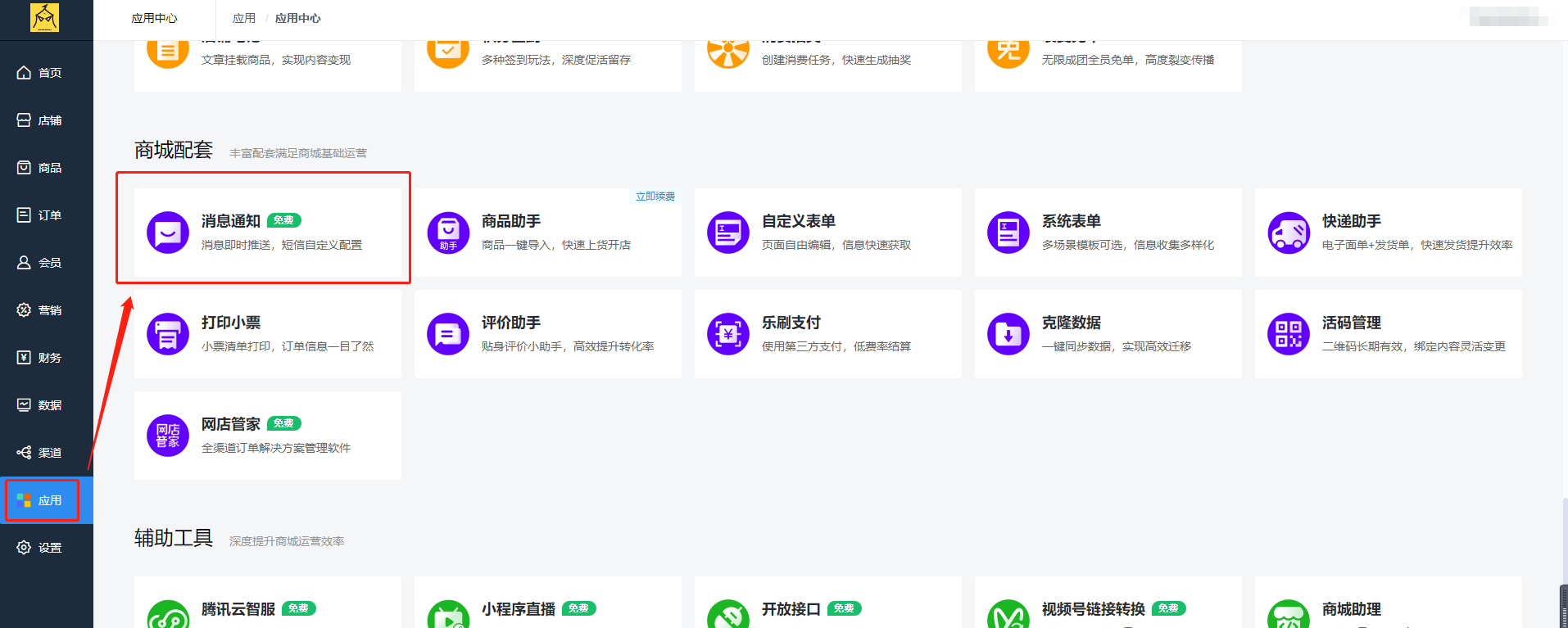Screen dimensions: 1568x628
Task: Click the 克隆数据 title
Action: coord(1072,323)
